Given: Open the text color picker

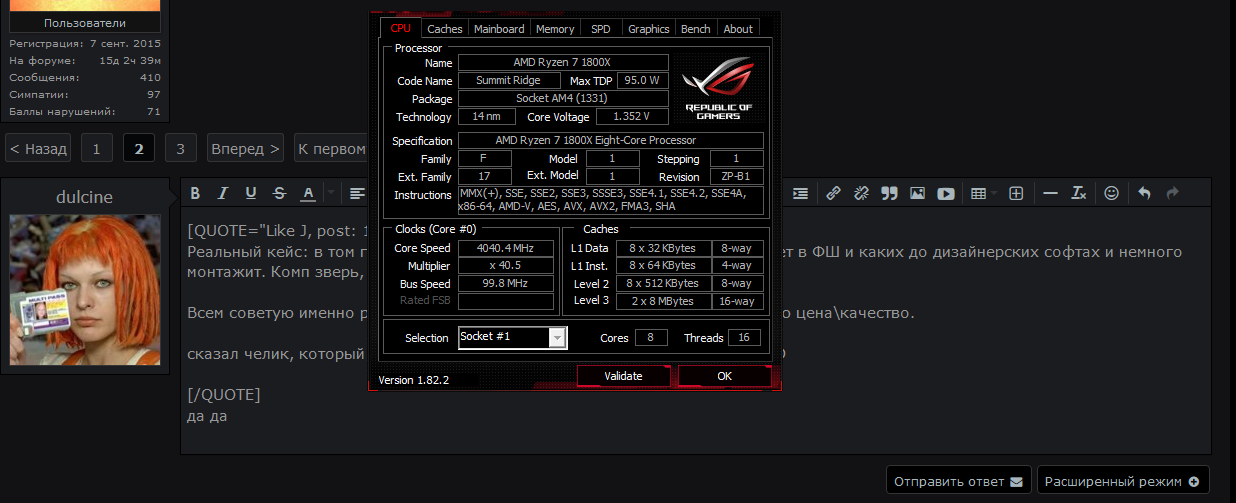Looking at the screenshot, I should tap(309, 193).
